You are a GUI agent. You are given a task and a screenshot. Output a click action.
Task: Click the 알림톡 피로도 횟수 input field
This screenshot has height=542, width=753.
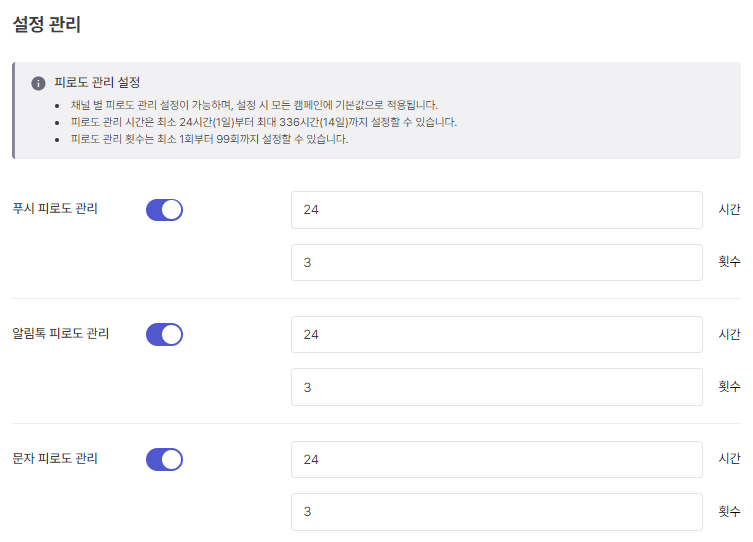pos(496,387)
